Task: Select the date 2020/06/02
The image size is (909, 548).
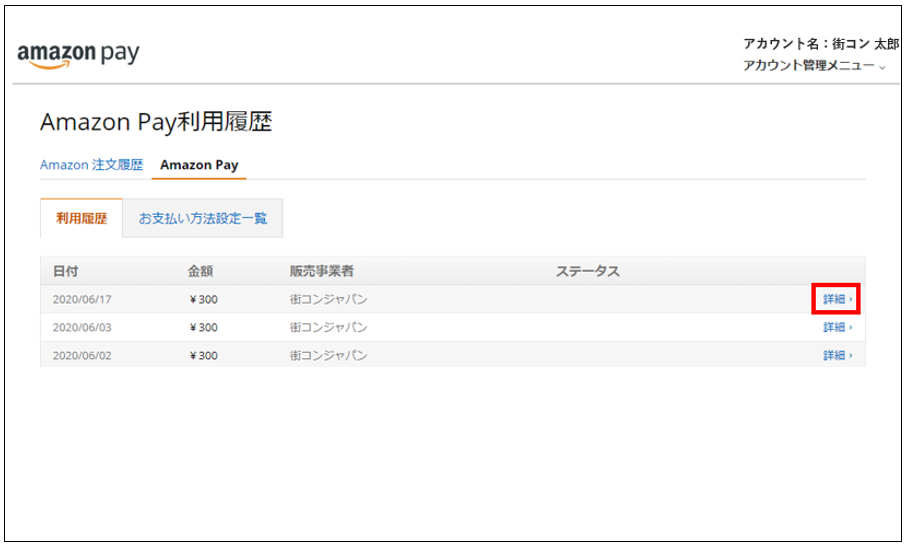Action: [x=82, y=355]
